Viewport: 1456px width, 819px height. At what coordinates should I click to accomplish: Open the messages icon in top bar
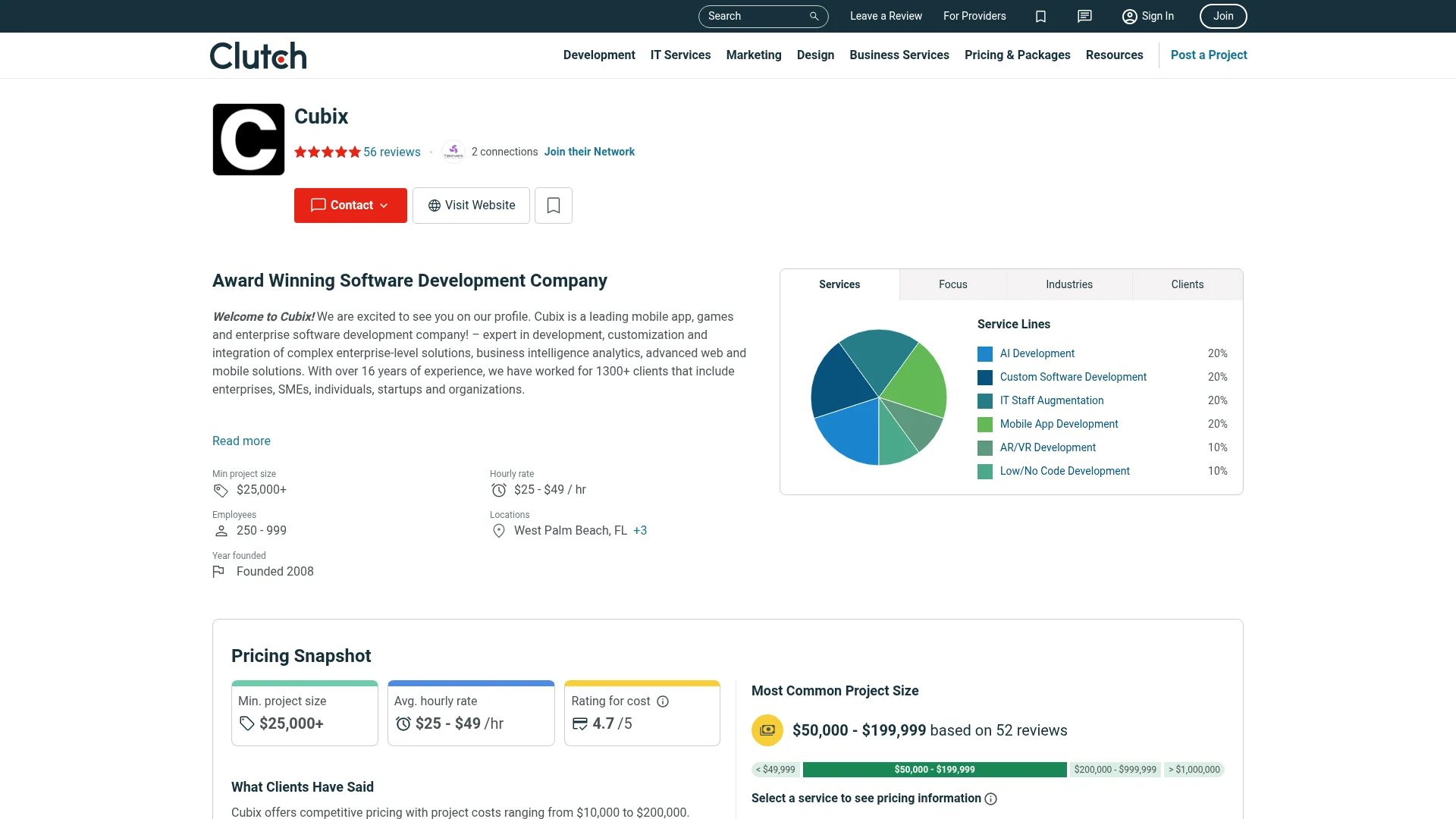[1084, 16]
